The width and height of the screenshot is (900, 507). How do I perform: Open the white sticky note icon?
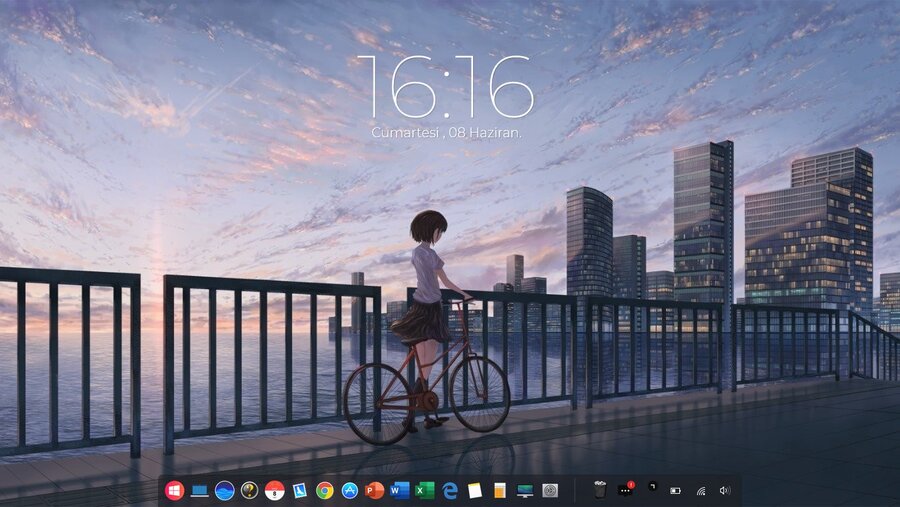pyautogui.click(x=475, y=490)
